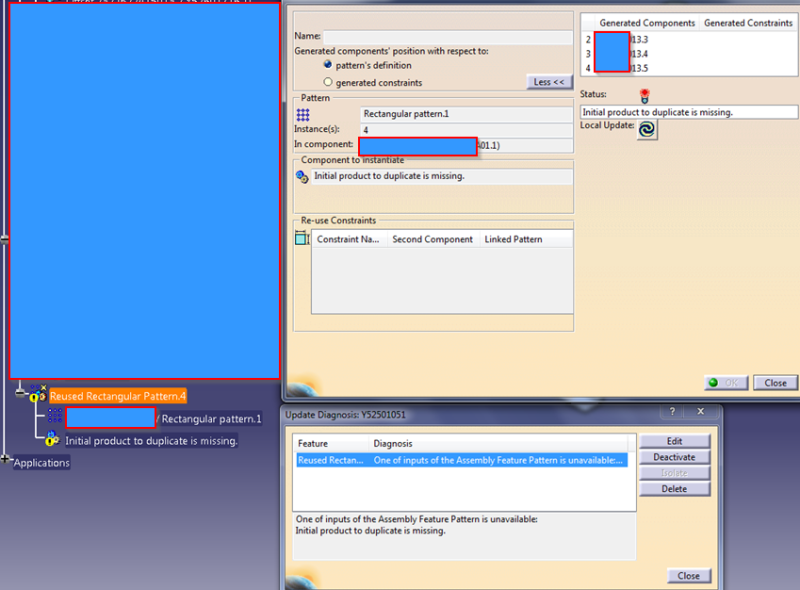Image resolution: width=800 pixels, height=590 pixels.
Task: Click the Name input field
Action: [447, 37]
